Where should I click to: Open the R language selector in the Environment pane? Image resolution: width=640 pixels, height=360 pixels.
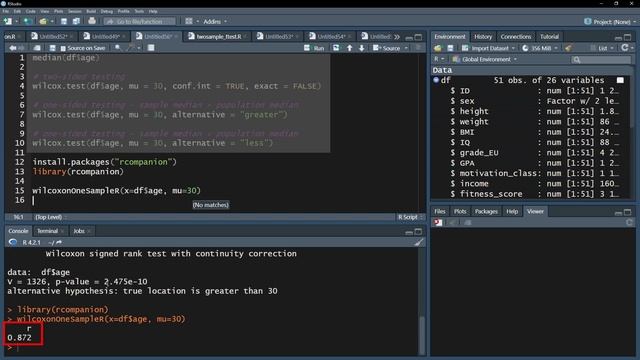(439, 59)
